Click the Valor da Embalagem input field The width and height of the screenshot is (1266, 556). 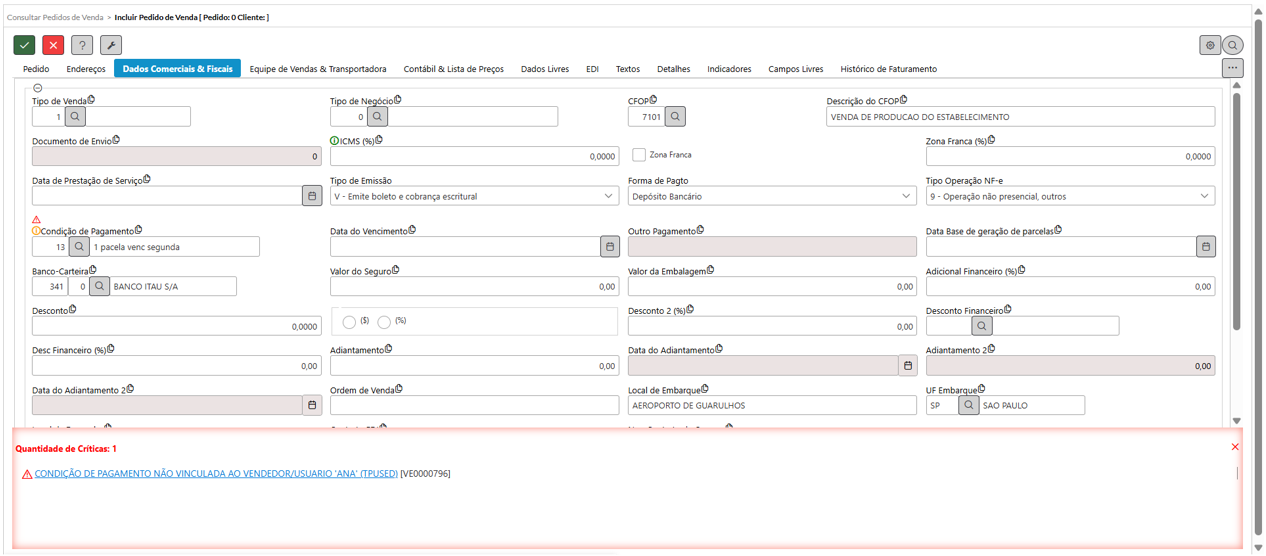(x=772, y=286)
